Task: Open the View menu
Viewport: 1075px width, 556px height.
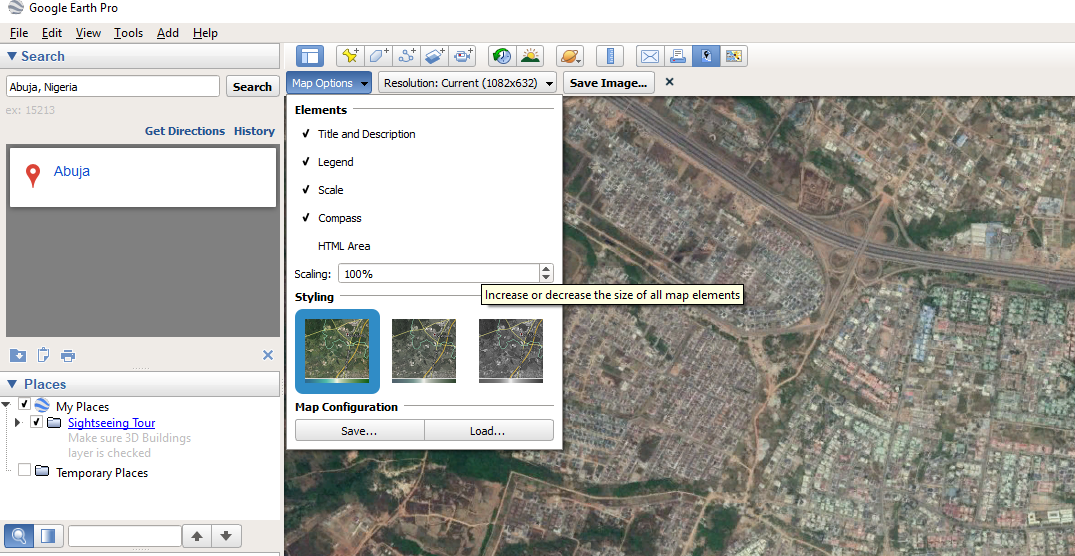Action: point(88,33)
